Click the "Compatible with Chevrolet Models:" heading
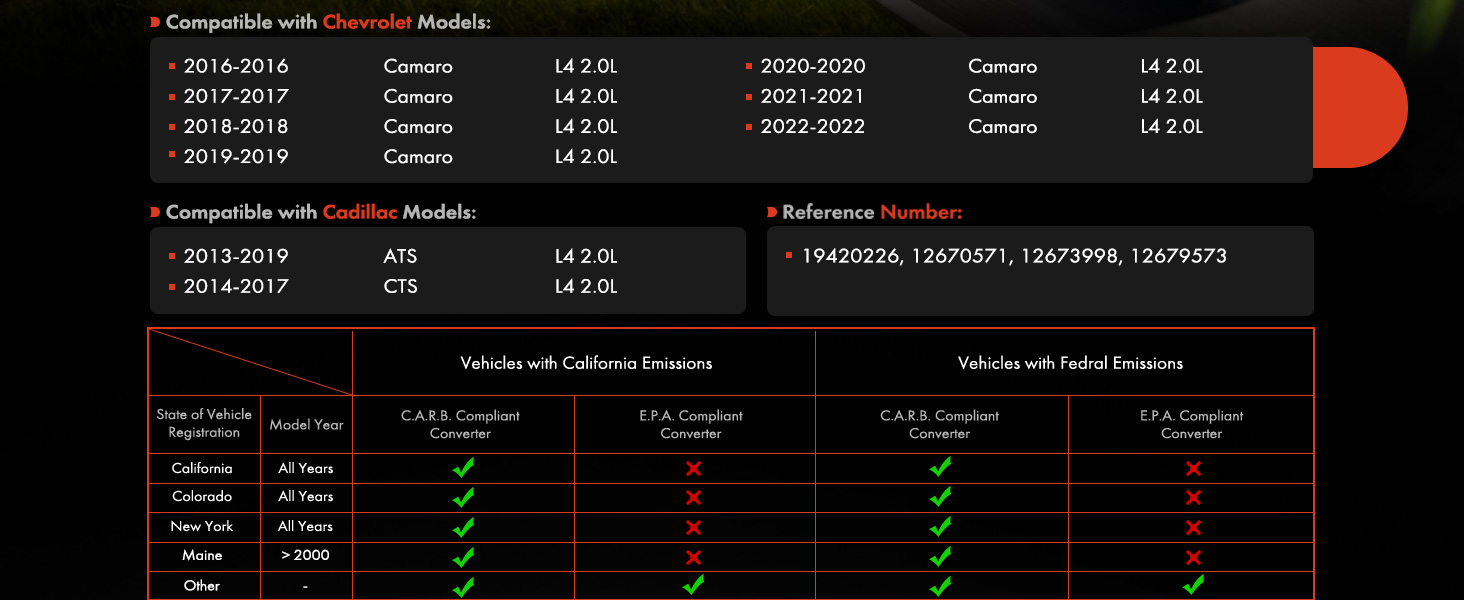The image size is (1464, 600). coord(328,22)
